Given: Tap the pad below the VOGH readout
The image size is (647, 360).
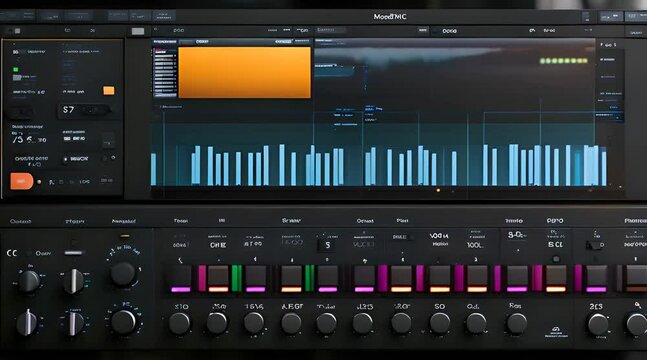Looking at the screenshot, I should click(x=440, y=279).
